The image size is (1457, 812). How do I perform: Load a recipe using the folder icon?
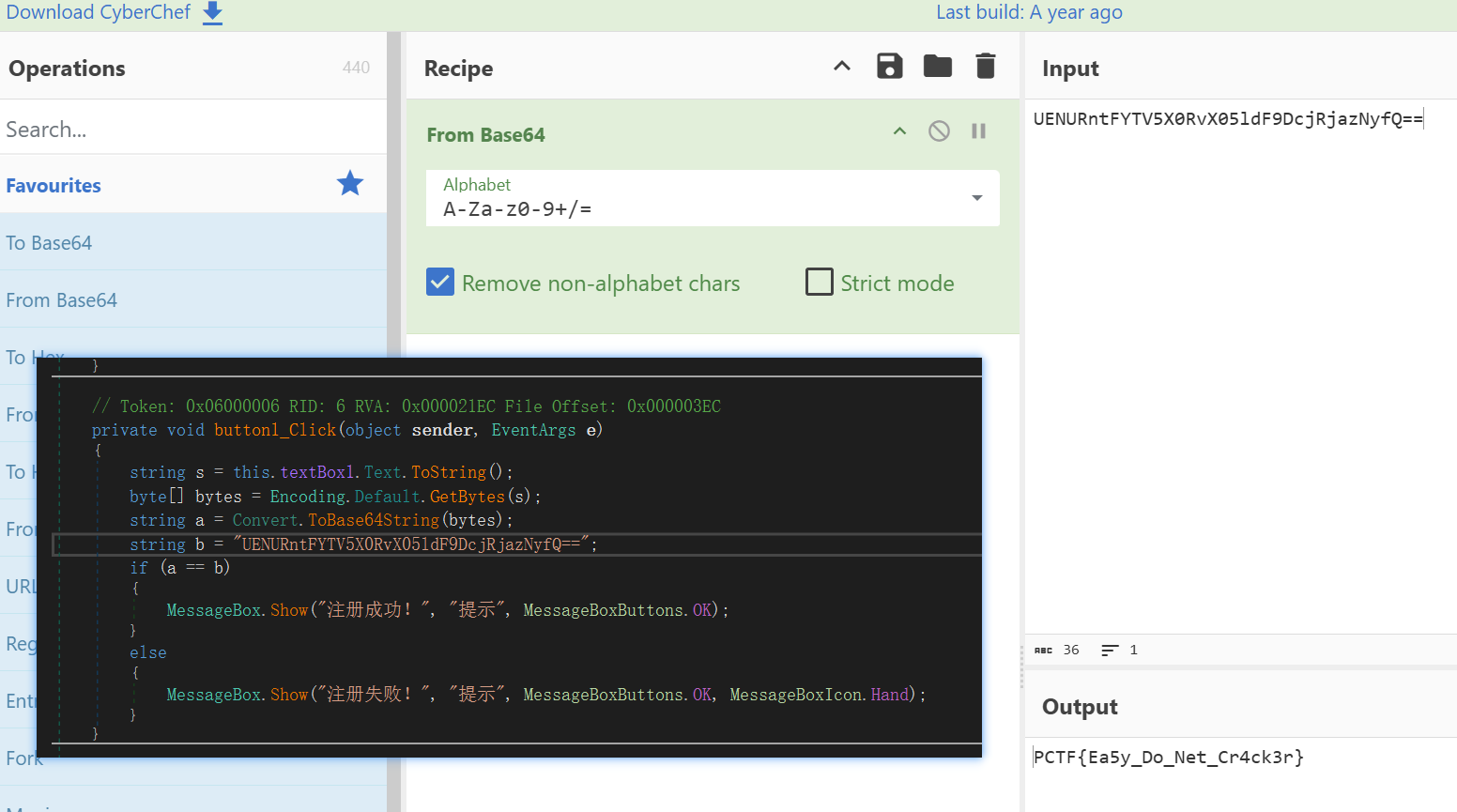coord(937,67)
